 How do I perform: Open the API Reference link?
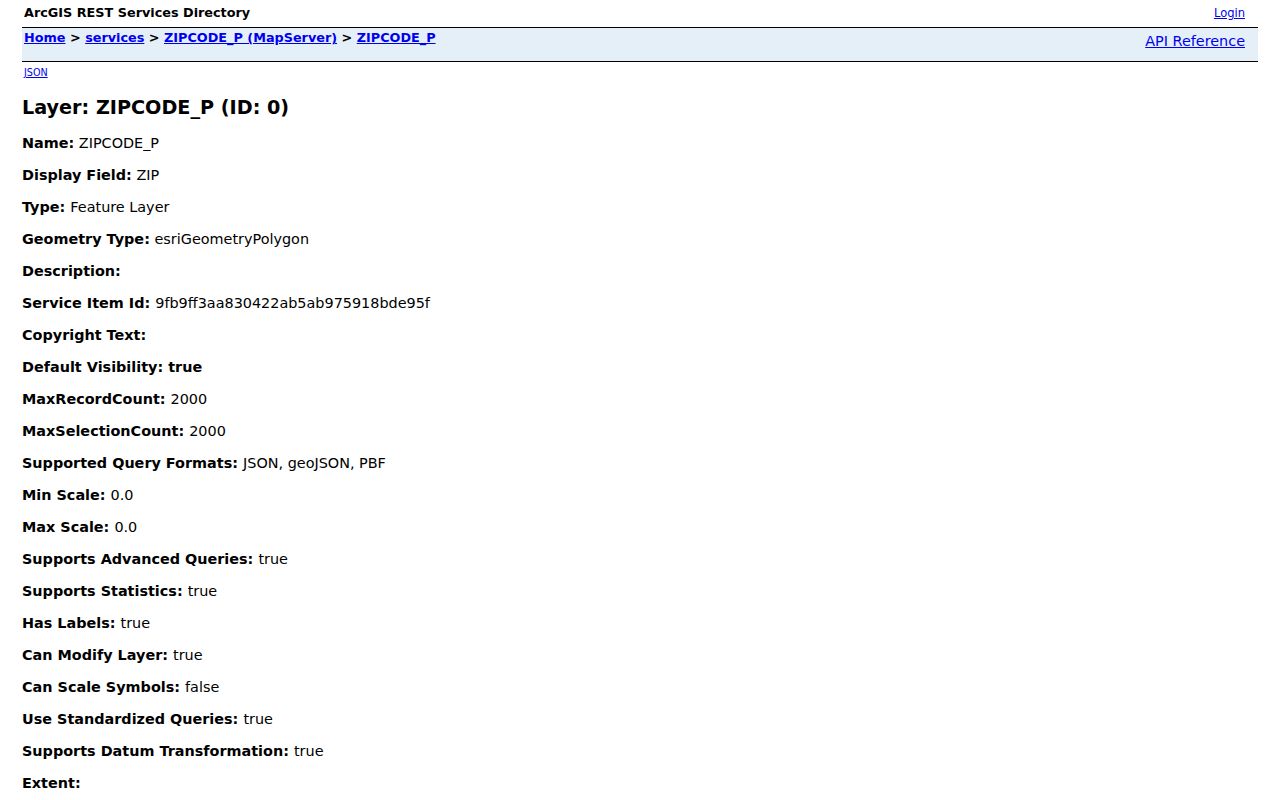coord(1195,41)
